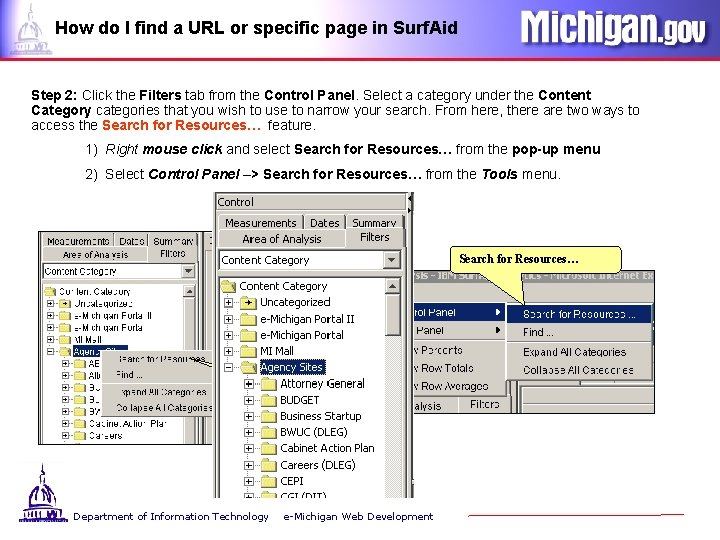Viewport: 720px width, 540px height.
Task: Click Uncategorized folder icon in center panel
Action: (x=248, y=302)
